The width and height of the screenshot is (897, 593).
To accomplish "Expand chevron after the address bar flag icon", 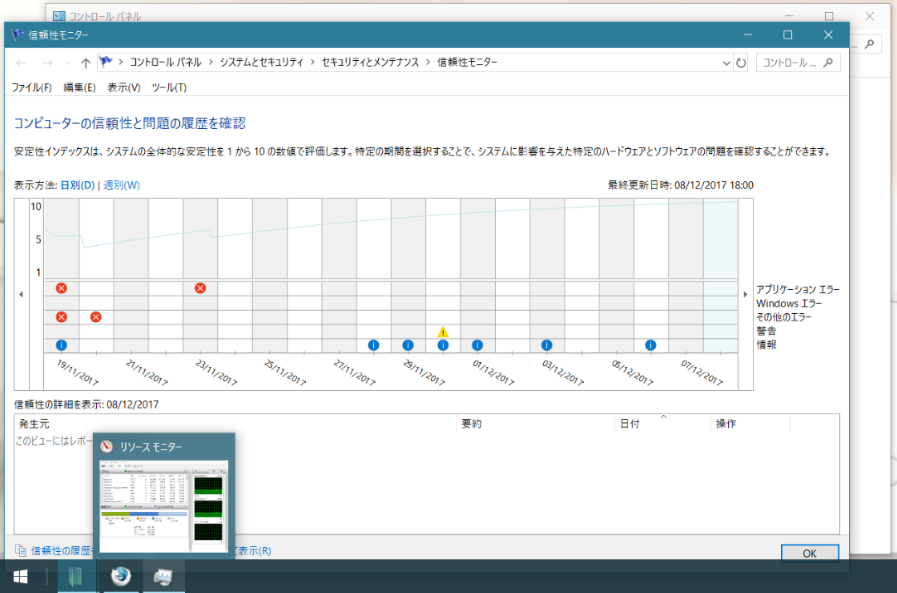I will coord(121,62).
